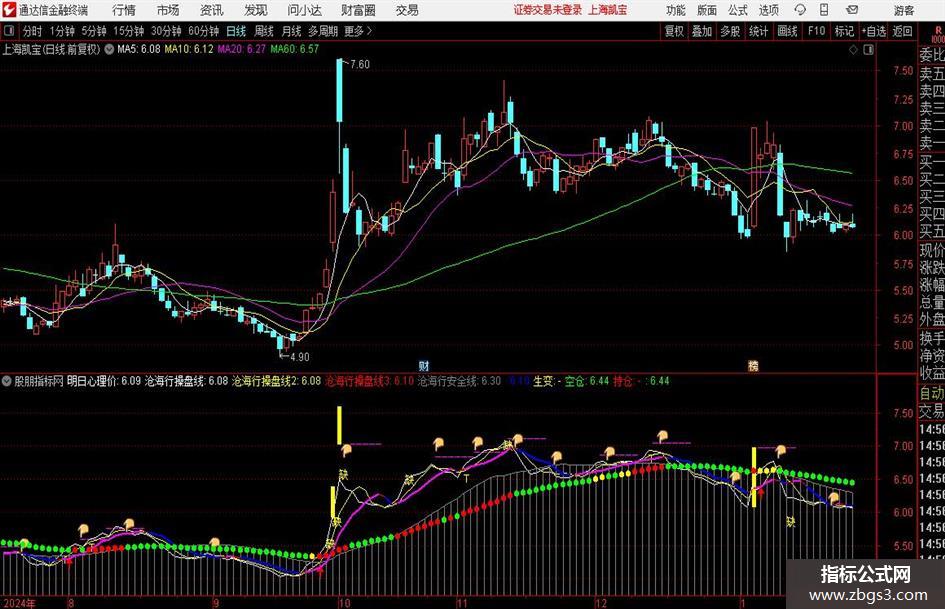This screenshot has width=945, height=609.
Task: Open the main chart indicator dropdown arrow
Action: pos(109,49)
